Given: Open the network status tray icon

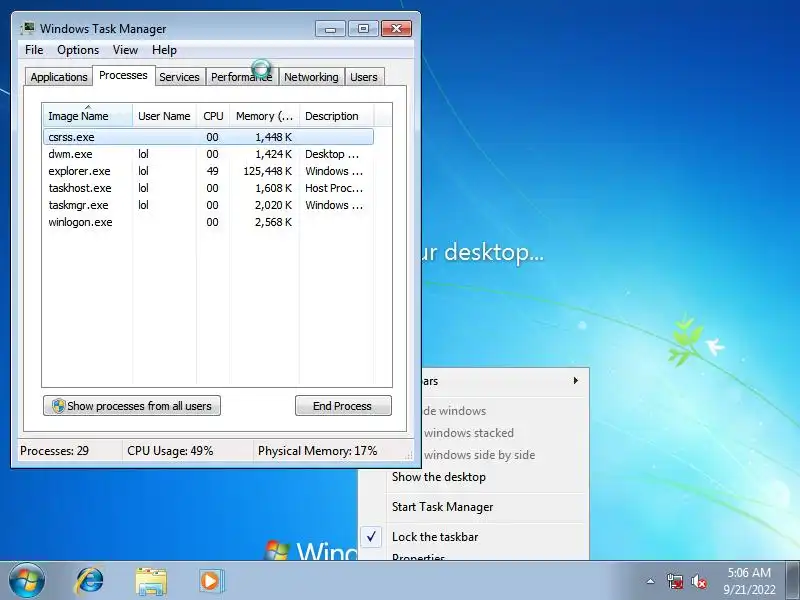Looking at the screenshot, I should (x=674, y=581).
